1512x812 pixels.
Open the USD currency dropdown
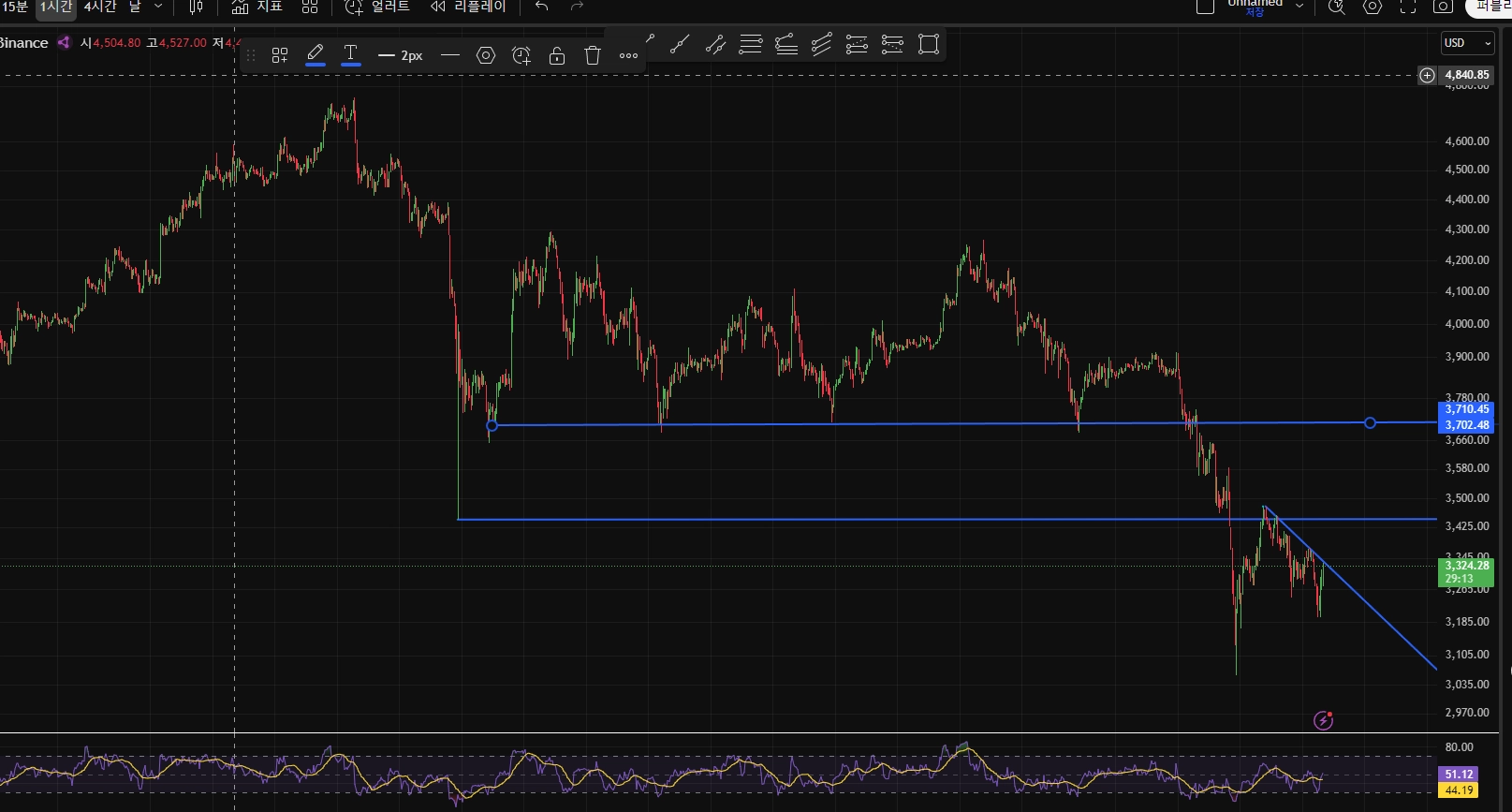tap(1467, 43)
